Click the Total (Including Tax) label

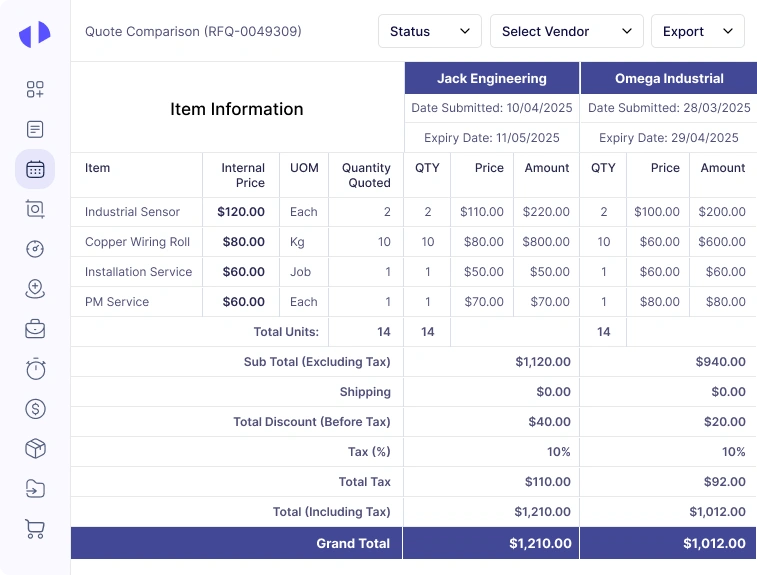[x=332, y=511]
